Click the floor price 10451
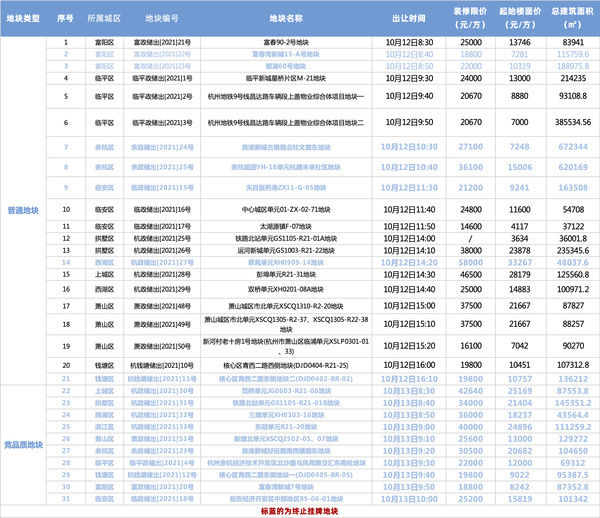Viewport: 600px width, 518px height. click(x=520, y=365)
